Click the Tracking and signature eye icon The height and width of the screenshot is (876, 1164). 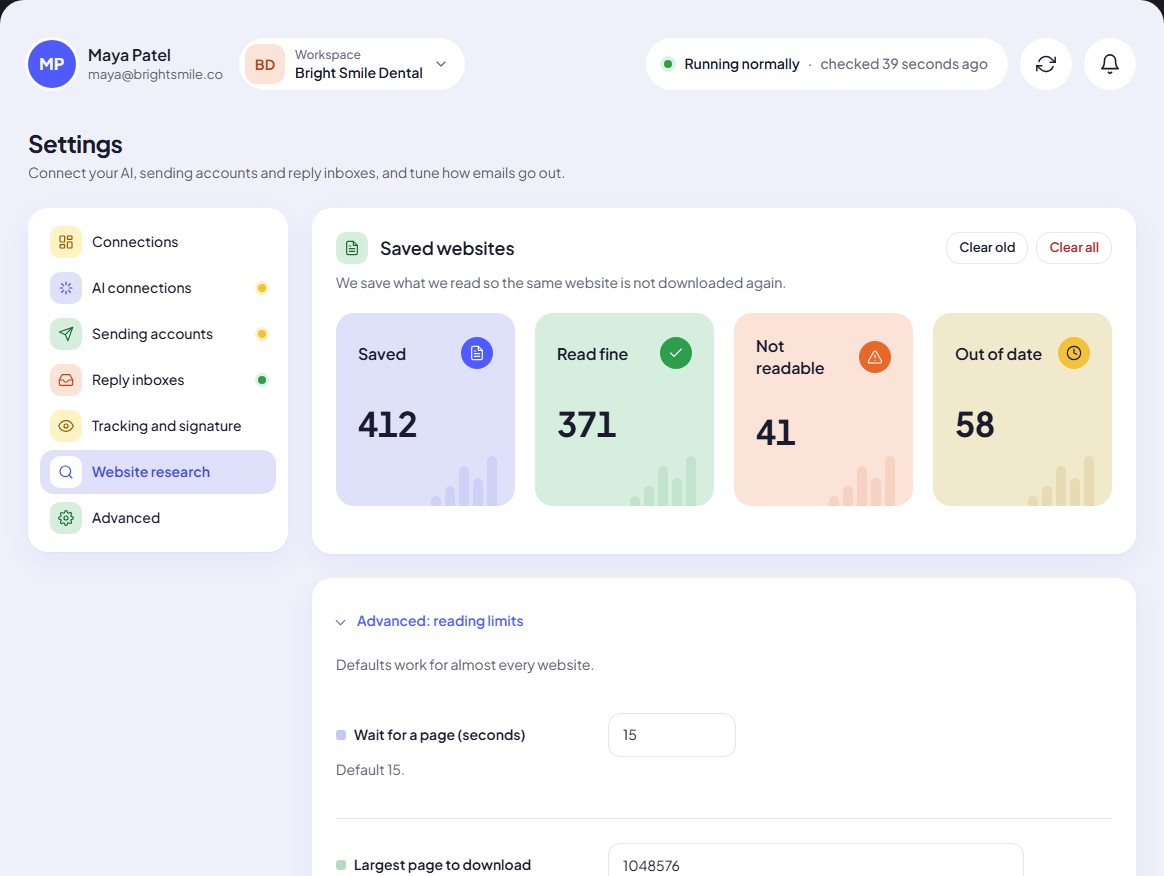(x=66, y=426)
